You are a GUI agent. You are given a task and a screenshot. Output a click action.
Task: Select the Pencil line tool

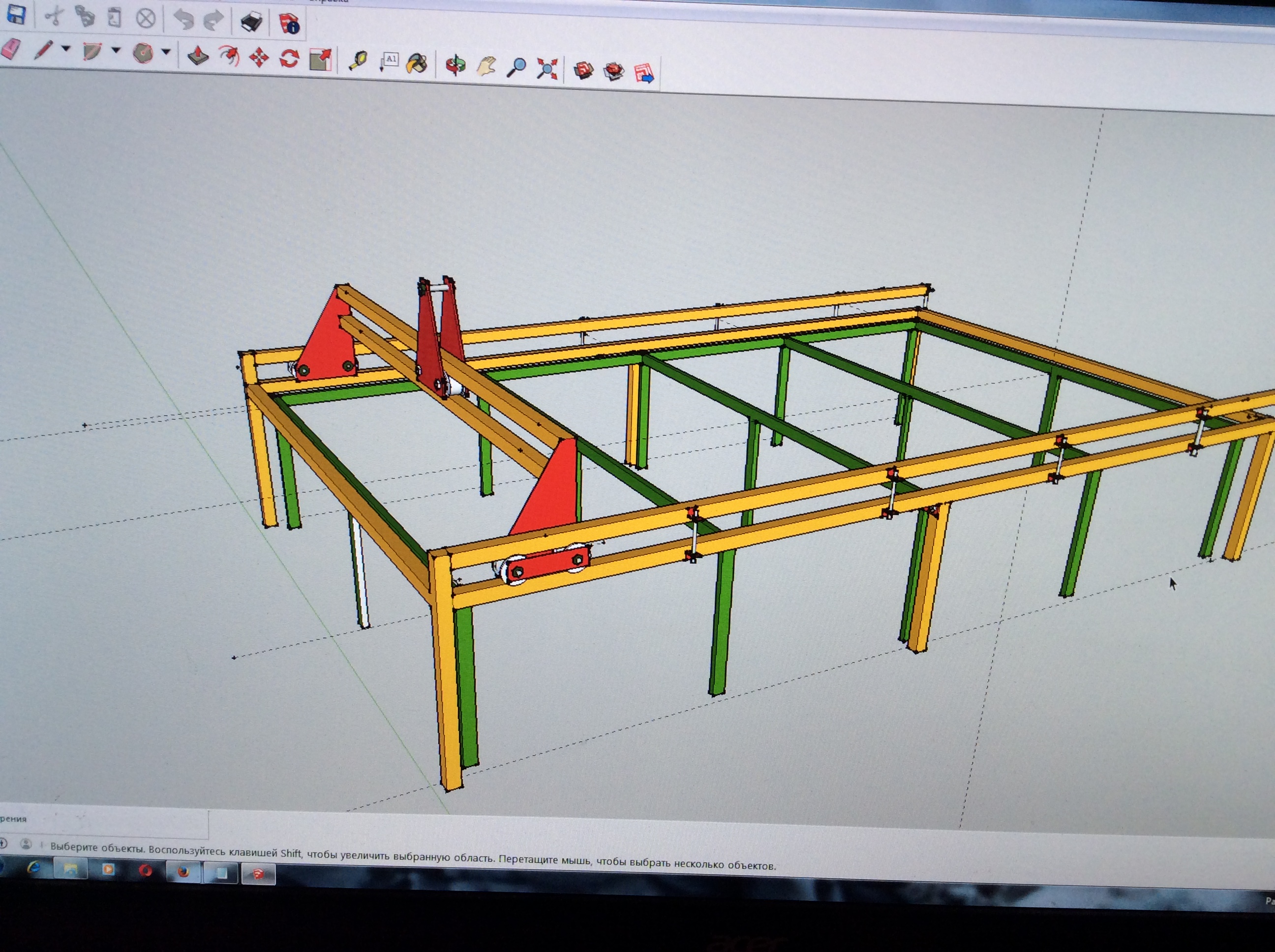pos(43,50)
